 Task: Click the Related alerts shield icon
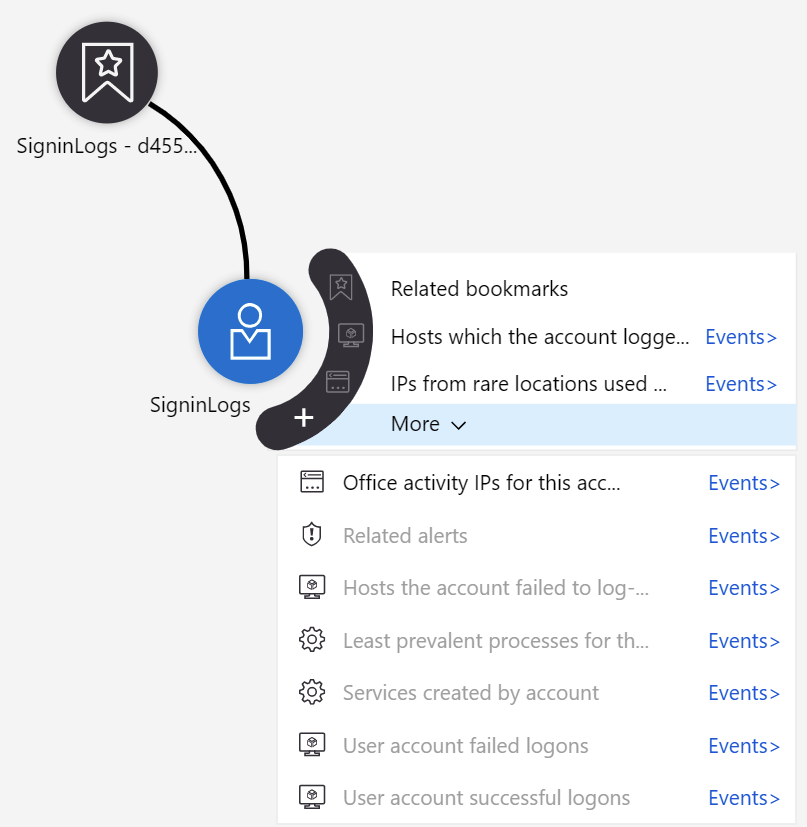(x=312, y=534)
